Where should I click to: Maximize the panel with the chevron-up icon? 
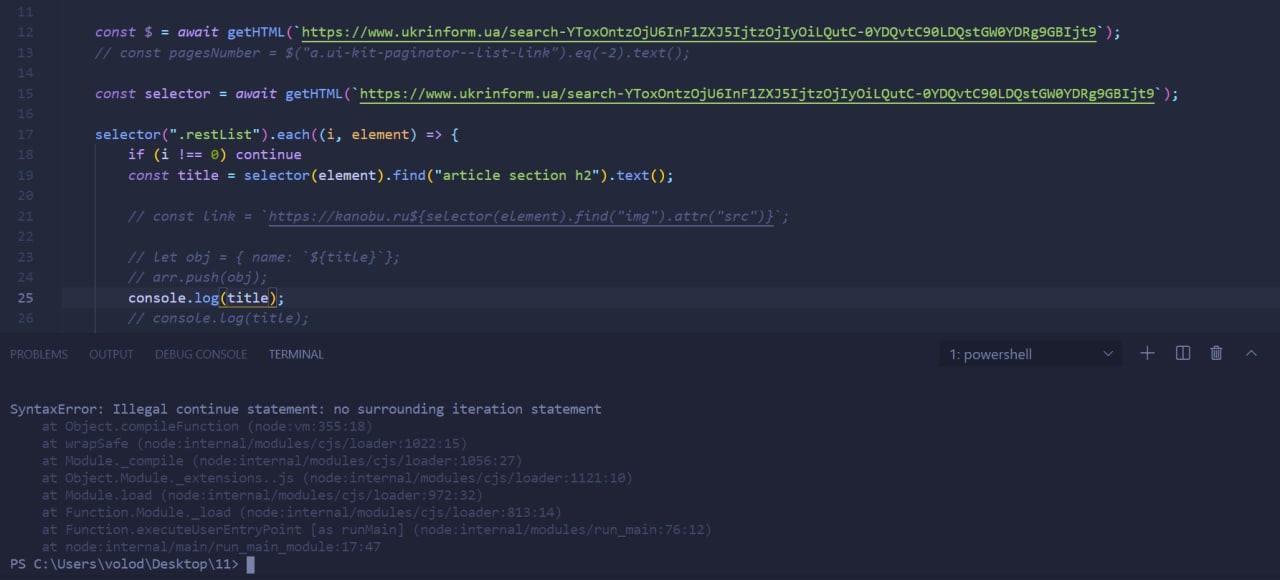1251,353
